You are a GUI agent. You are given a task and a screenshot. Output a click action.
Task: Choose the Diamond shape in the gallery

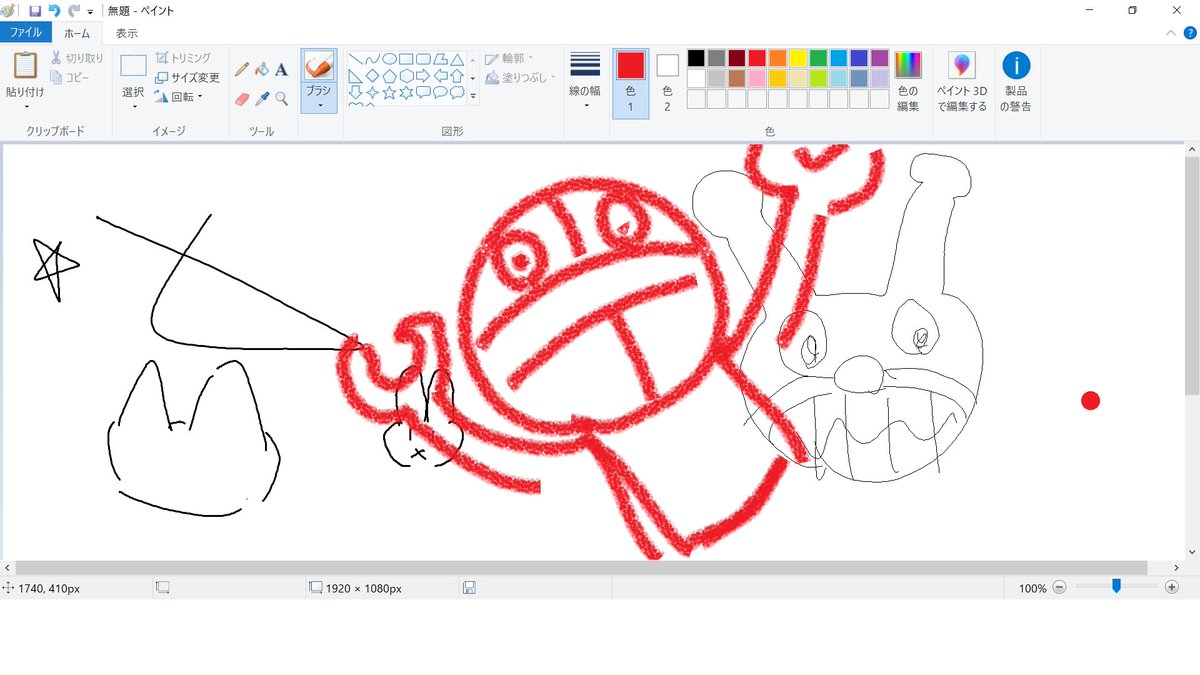click(372, 76)
